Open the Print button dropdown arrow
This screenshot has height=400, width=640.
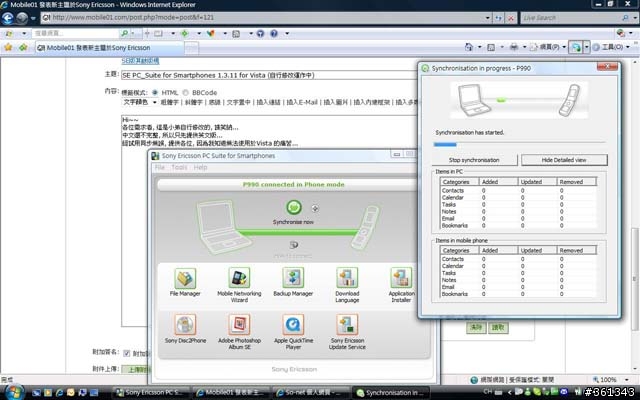[x=524, y=47]
